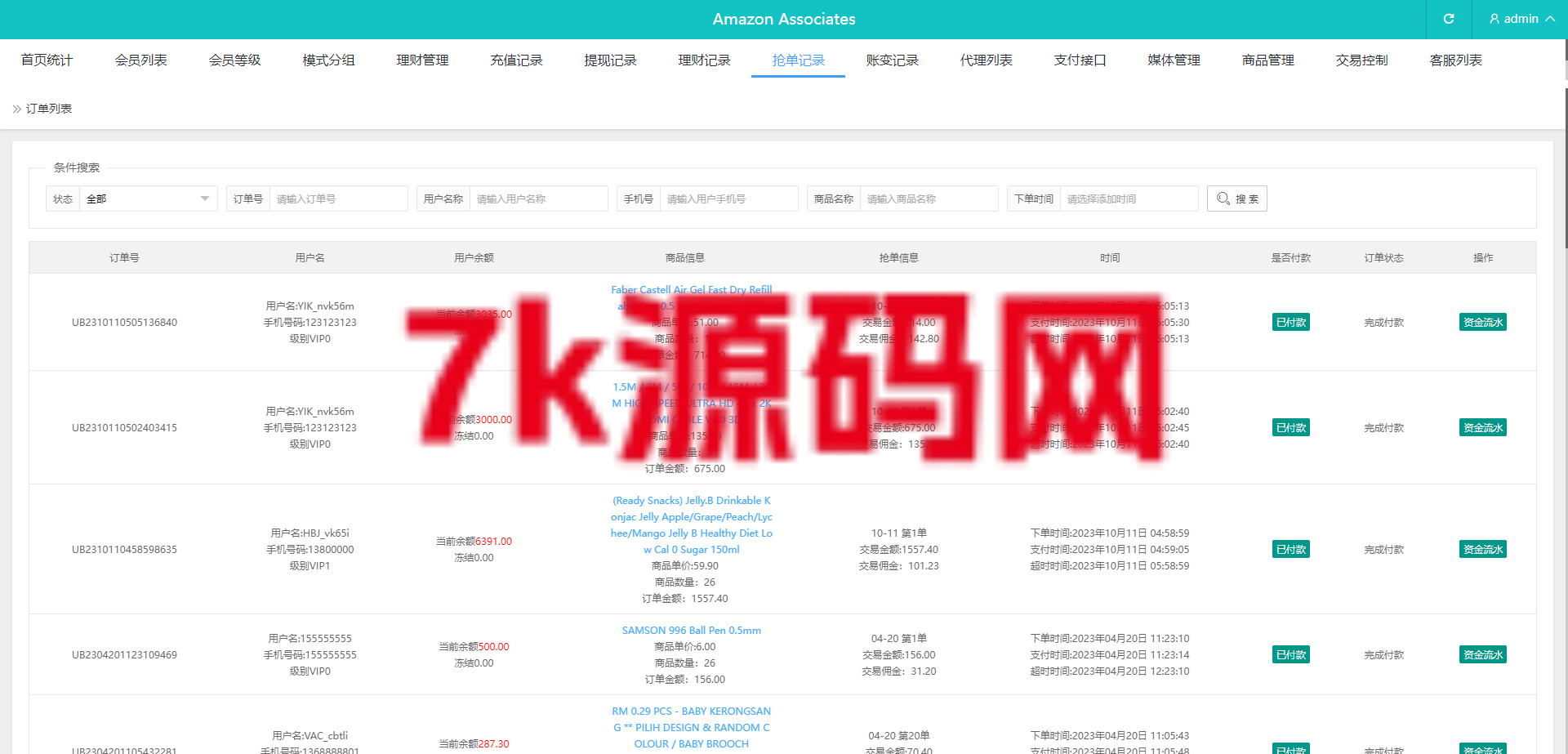
Task: Open the 下单时间 date picker field
Action: (1129, 199)
